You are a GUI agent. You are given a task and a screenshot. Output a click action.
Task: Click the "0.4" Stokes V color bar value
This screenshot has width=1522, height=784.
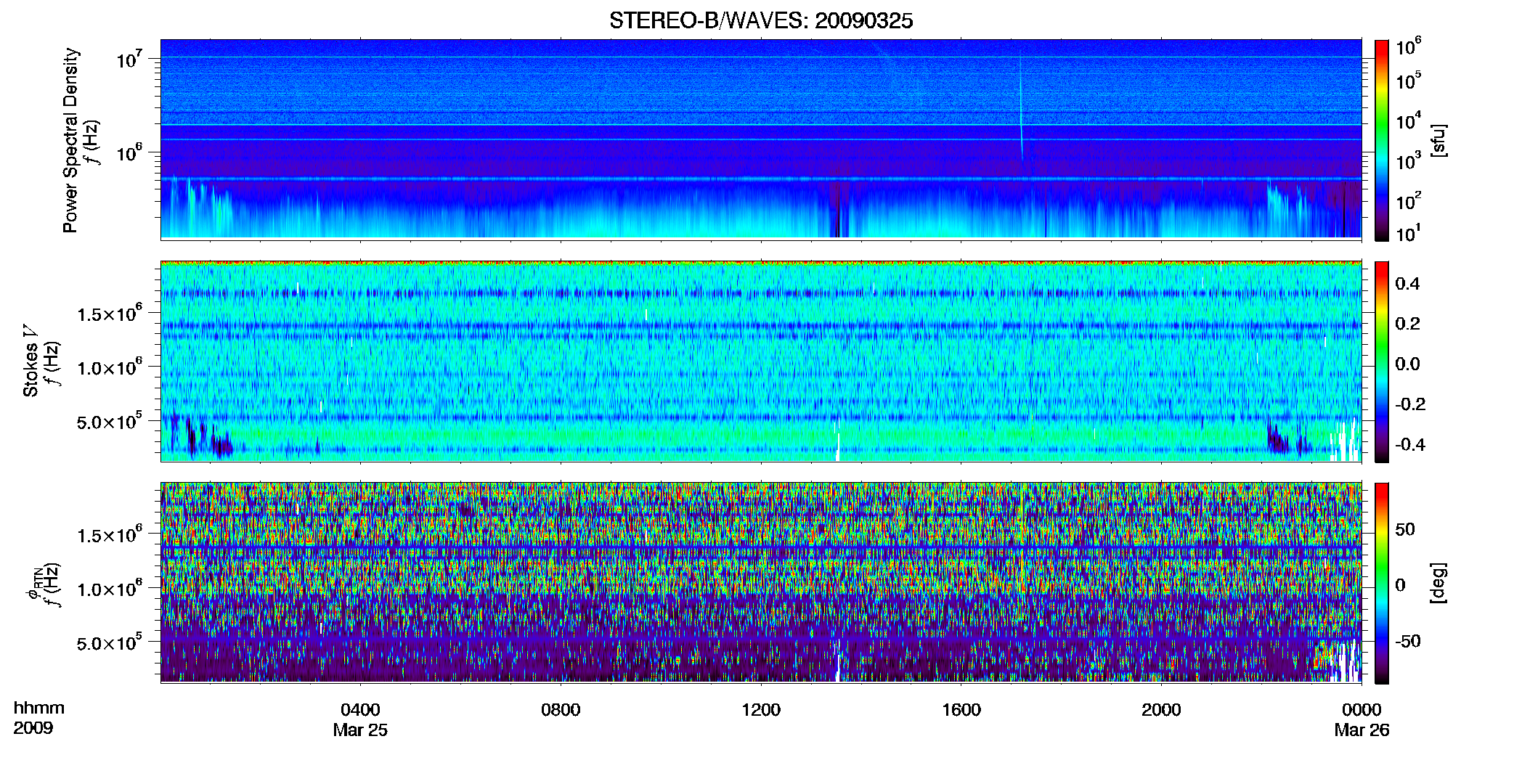click(1407, 284)
